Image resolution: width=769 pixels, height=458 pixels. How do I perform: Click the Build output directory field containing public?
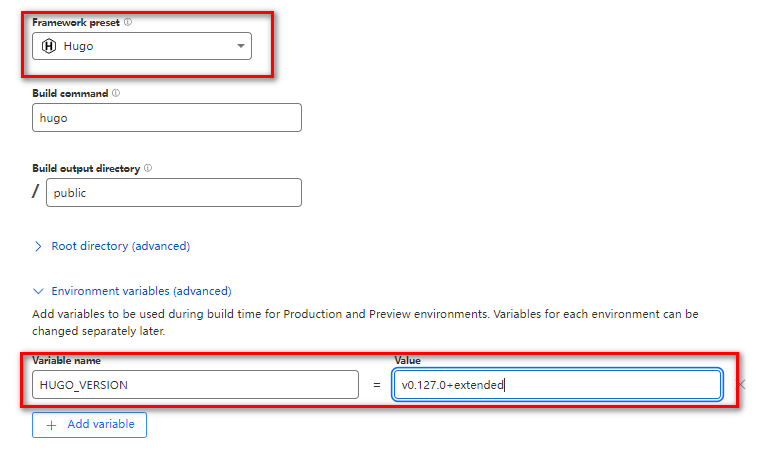pyautogui.click(x=174, y=193)
